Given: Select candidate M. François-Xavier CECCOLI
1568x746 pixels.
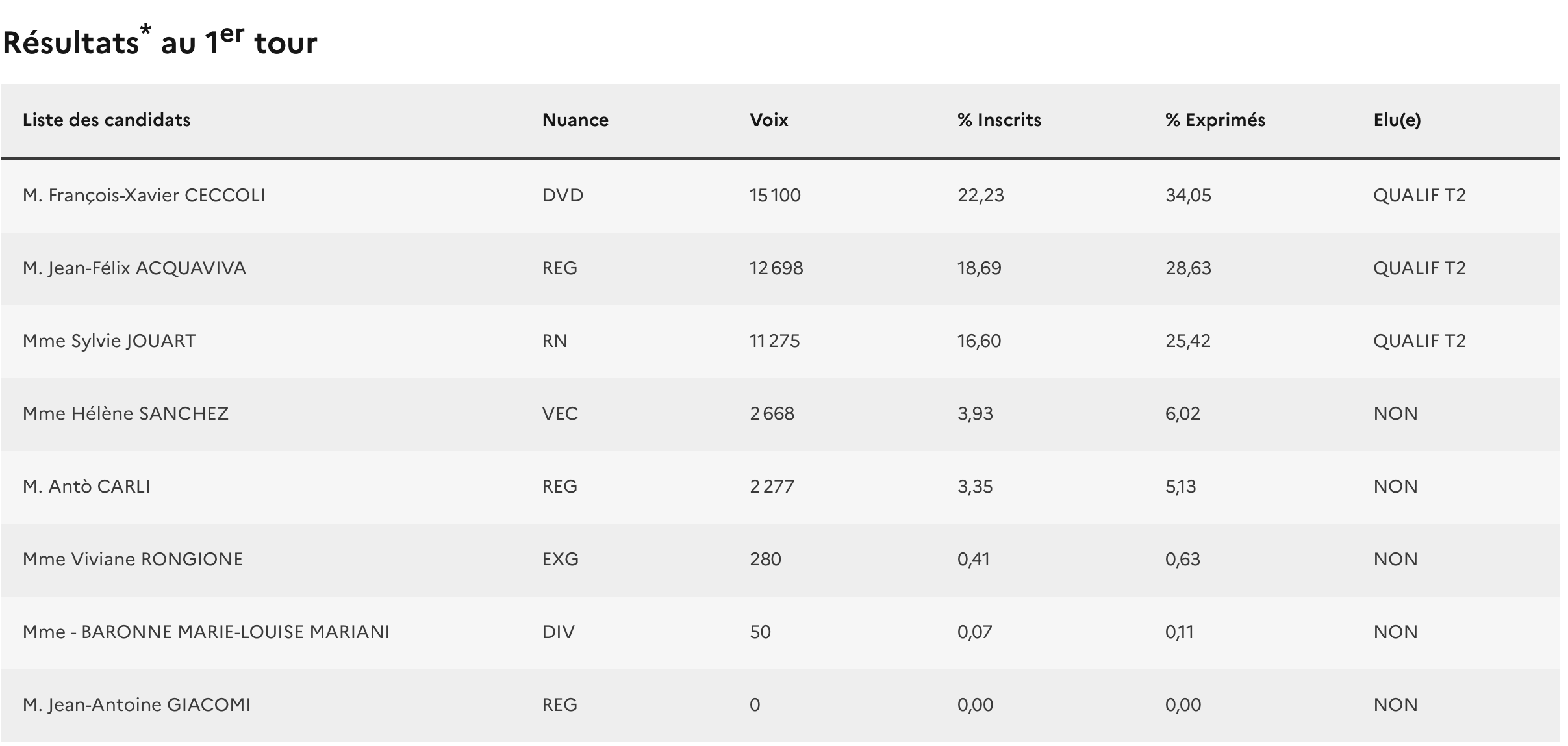Looking at the screenshot, I should [144, 196].
